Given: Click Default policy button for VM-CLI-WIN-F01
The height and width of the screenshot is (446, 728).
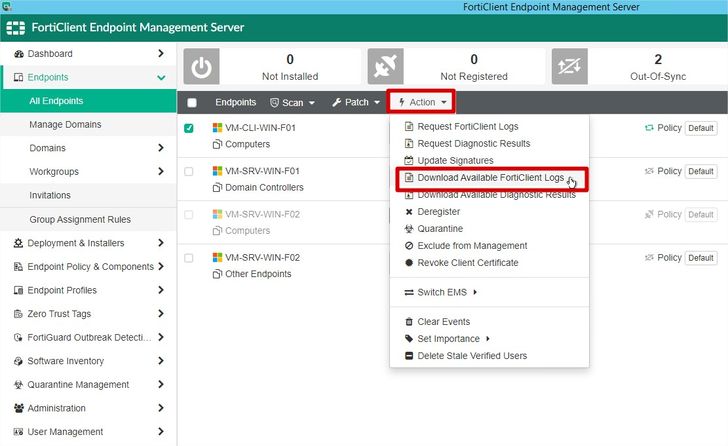Looking at the screenshot, I should click(x=701, y=128).
